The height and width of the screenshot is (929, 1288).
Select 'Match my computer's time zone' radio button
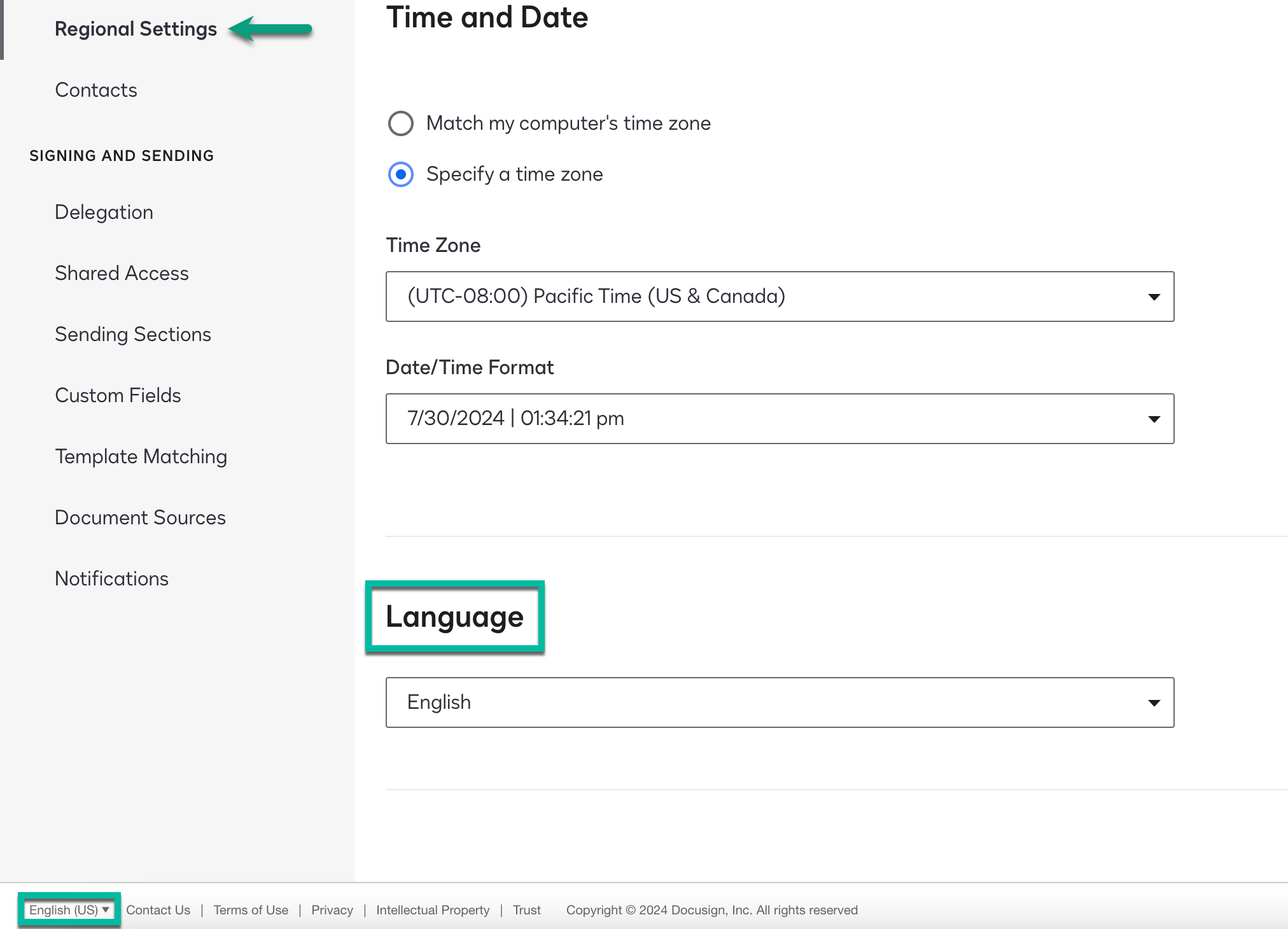pyautogui.click(x=401, y=123)
